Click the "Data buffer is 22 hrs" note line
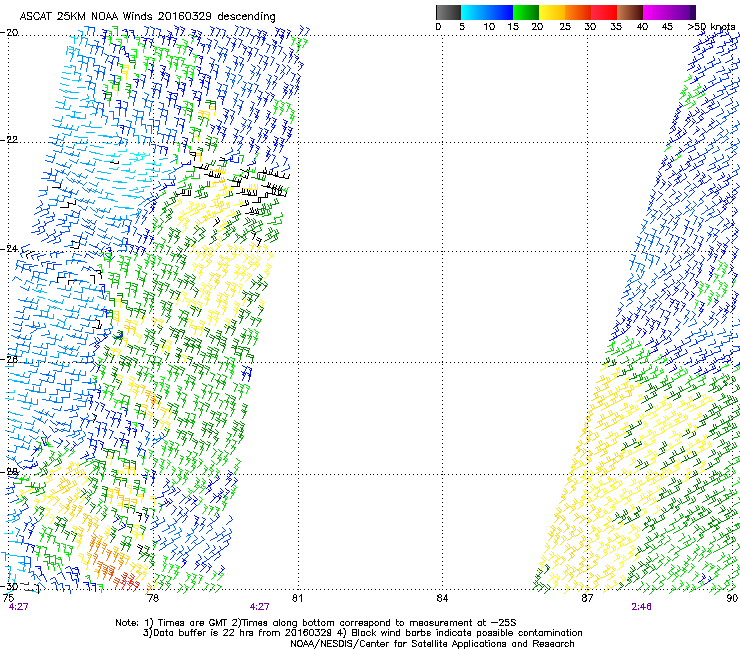This screenshot has width=740, height=650. 362,633
